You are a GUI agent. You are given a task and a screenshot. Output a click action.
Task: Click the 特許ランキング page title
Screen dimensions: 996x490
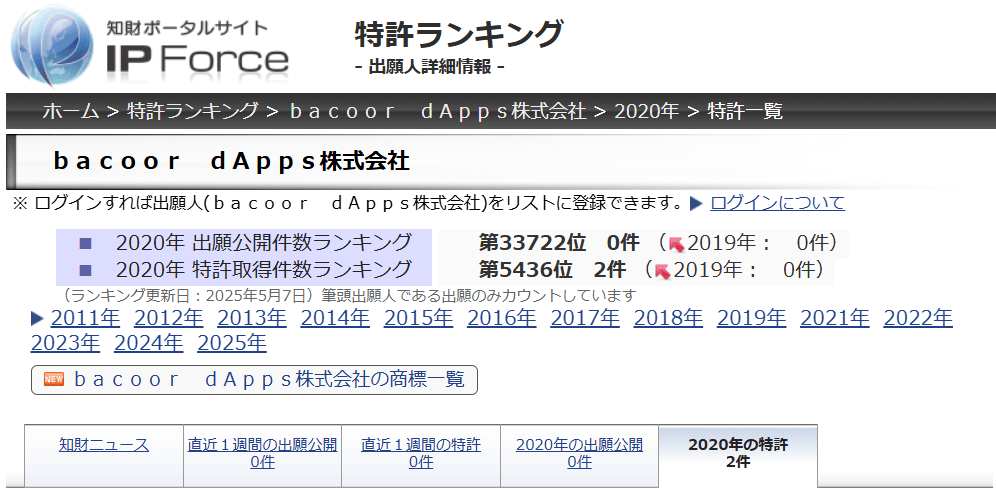pos(459,34)
